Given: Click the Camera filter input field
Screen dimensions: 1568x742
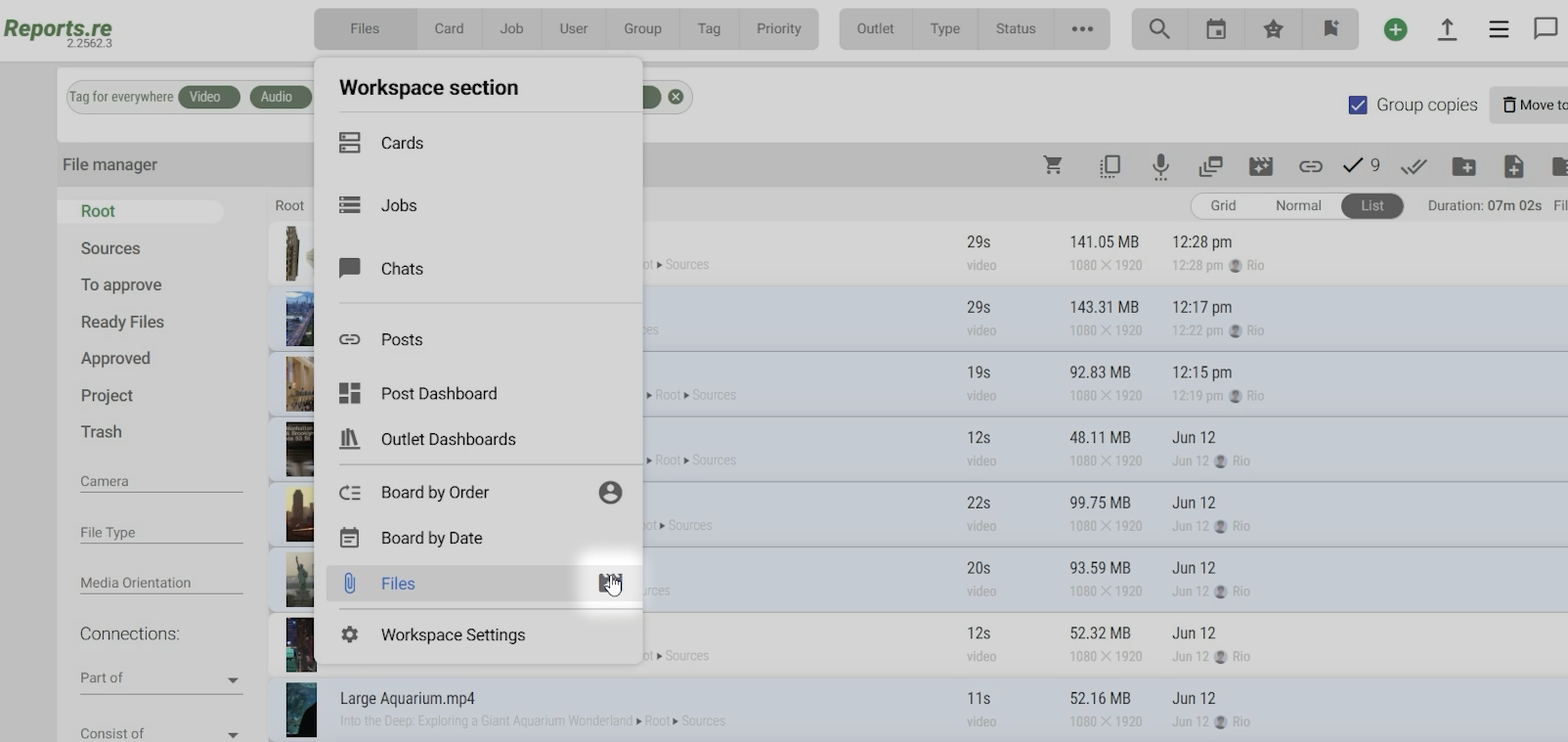Looking at the screenshot, I should (x=161, y=481).
